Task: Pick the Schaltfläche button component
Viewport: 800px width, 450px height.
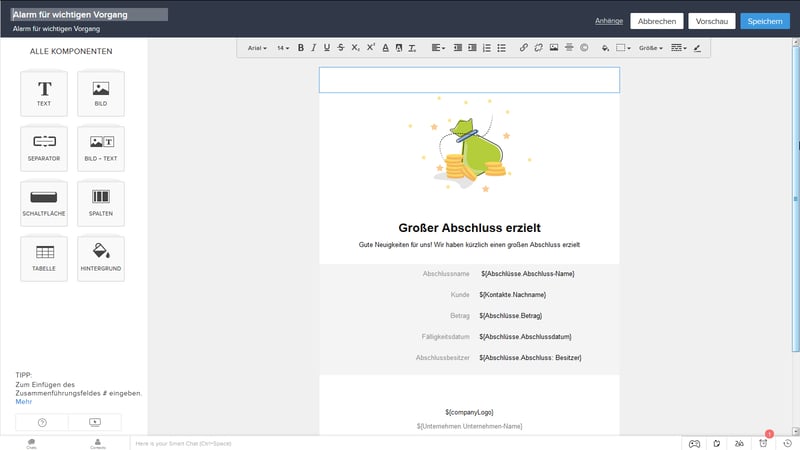Action: point(44,203)
